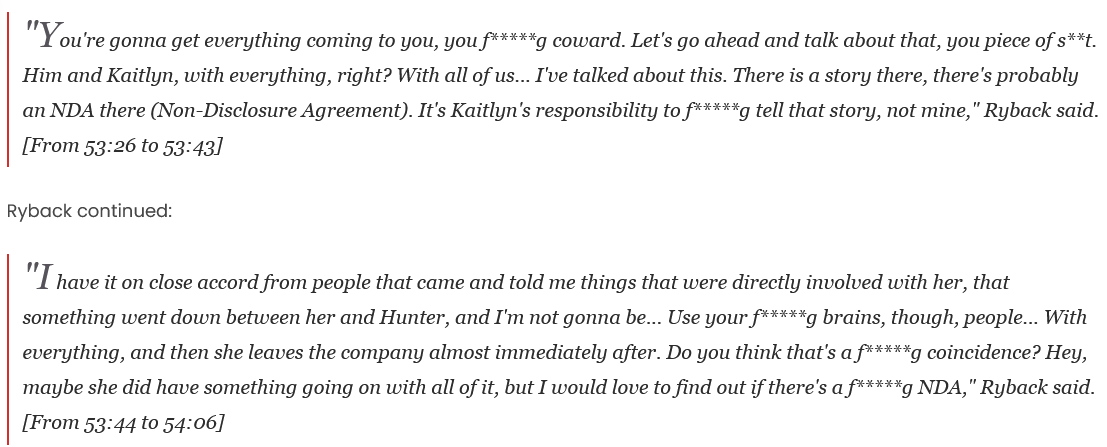Screen dimensions: 1107x447
Task: Click the '[From 53:44 to 54:06]' timestamp
Action: pos(123,422)
